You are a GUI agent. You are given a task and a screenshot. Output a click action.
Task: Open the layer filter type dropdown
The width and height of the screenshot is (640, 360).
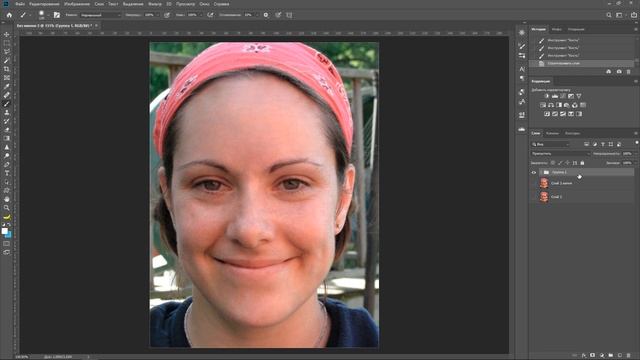click(x=550, y=144)
